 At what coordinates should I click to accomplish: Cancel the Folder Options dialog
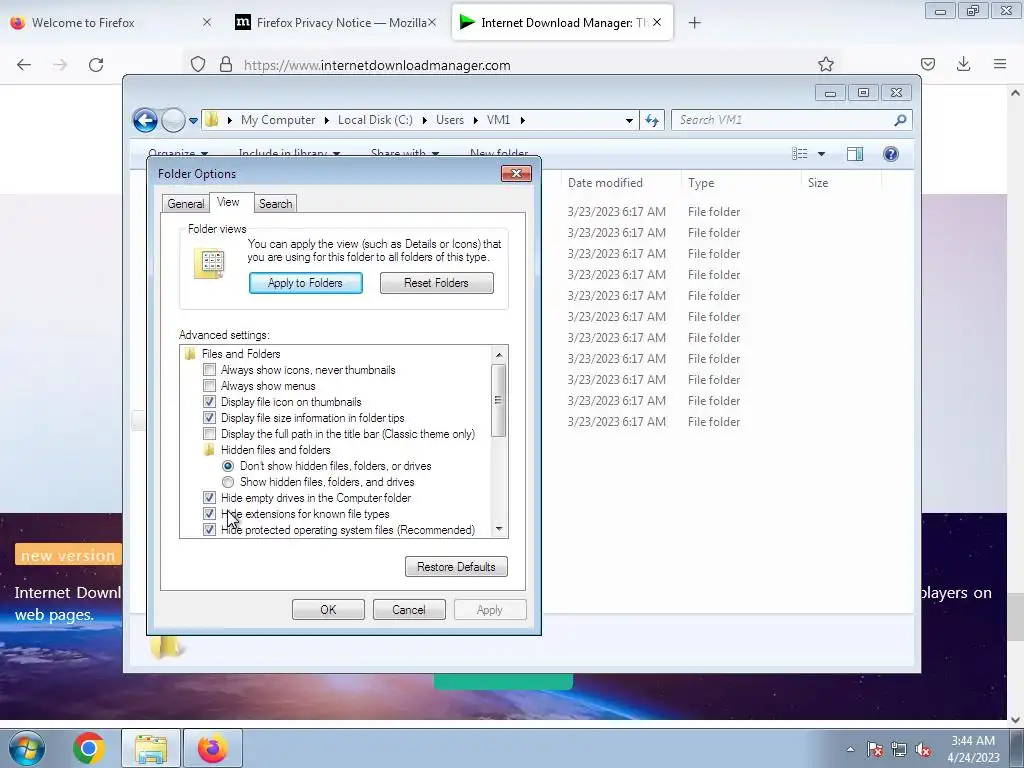click(409, 610)
